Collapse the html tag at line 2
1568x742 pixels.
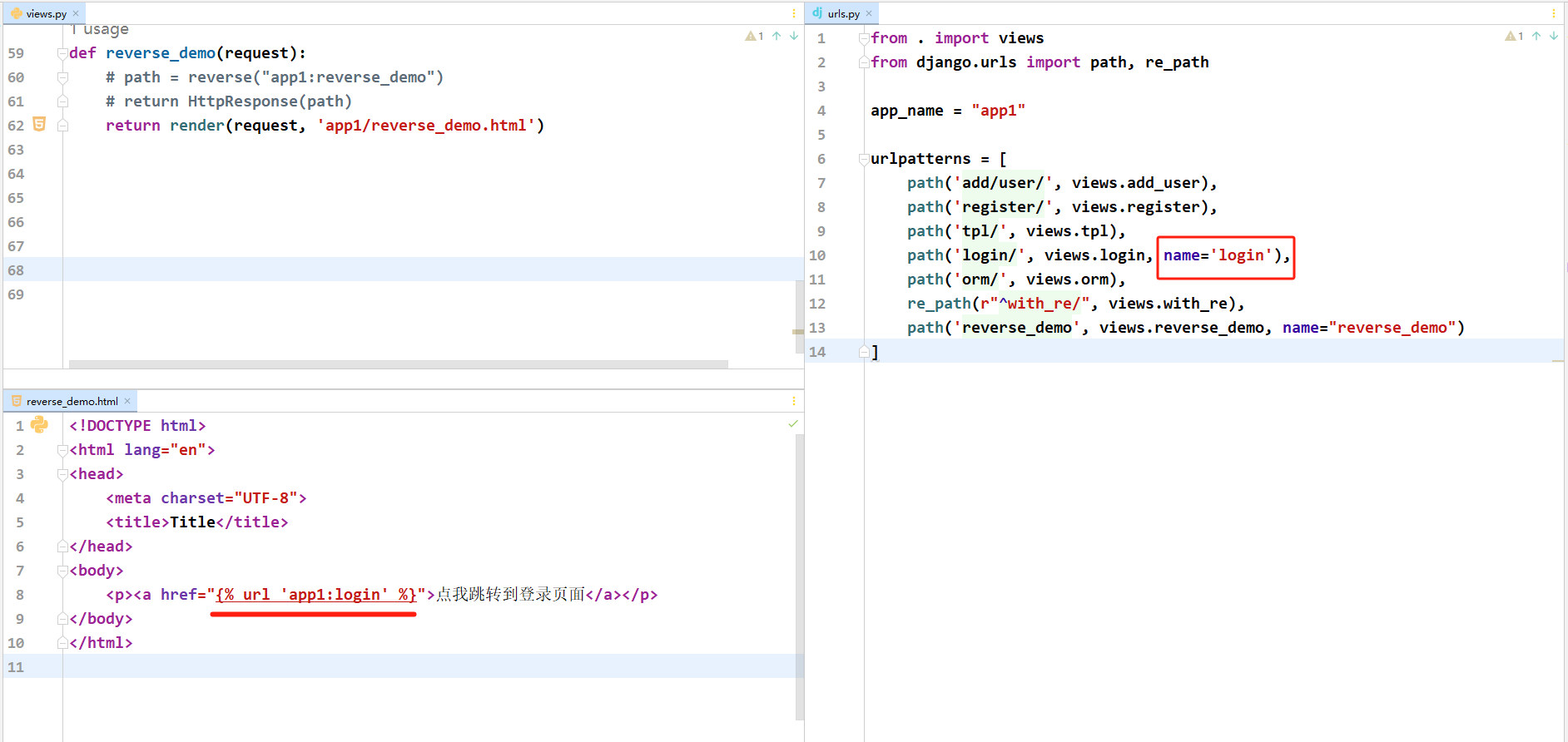click(62, 450)
